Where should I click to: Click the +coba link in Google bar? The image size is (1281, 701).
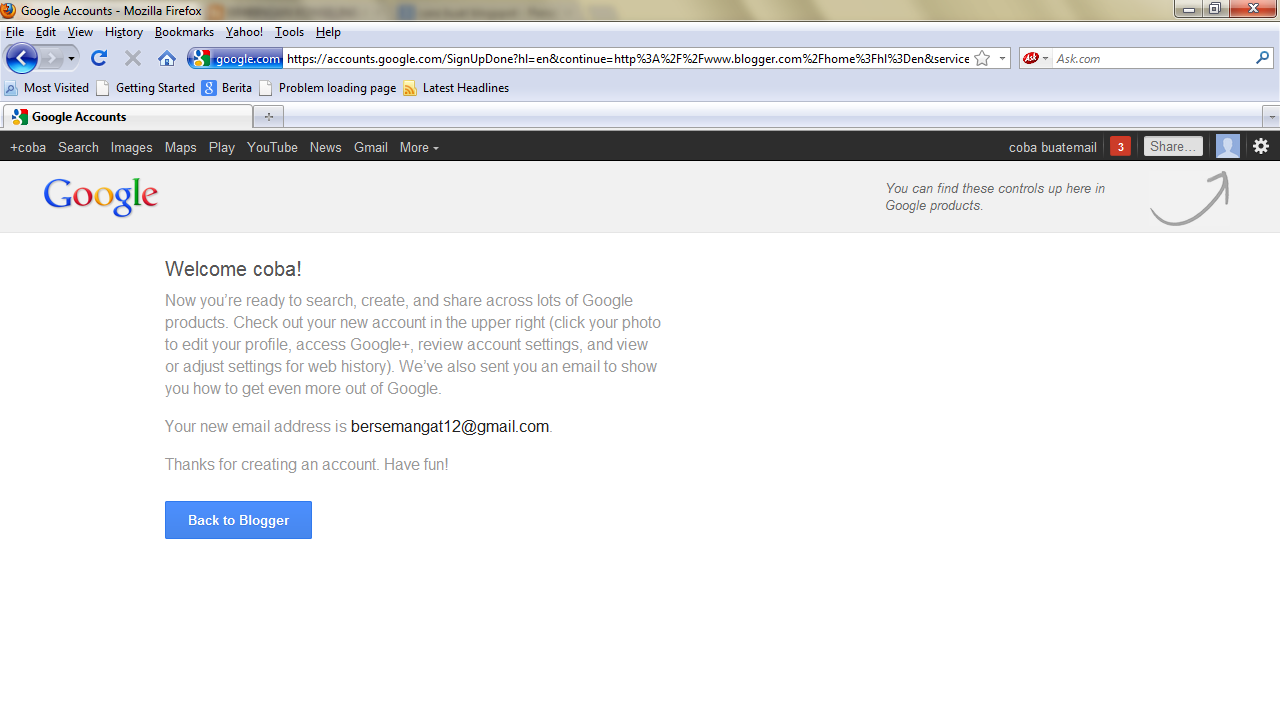pyautogui.click(x=28, y=147)
